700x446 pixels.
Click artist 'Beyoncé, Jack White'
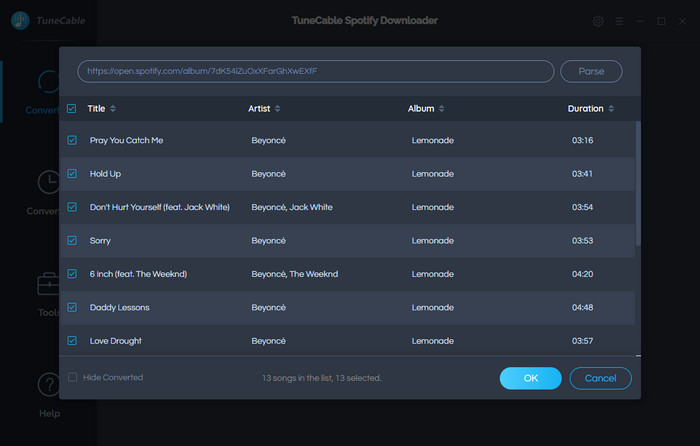[x=292, y=207]
